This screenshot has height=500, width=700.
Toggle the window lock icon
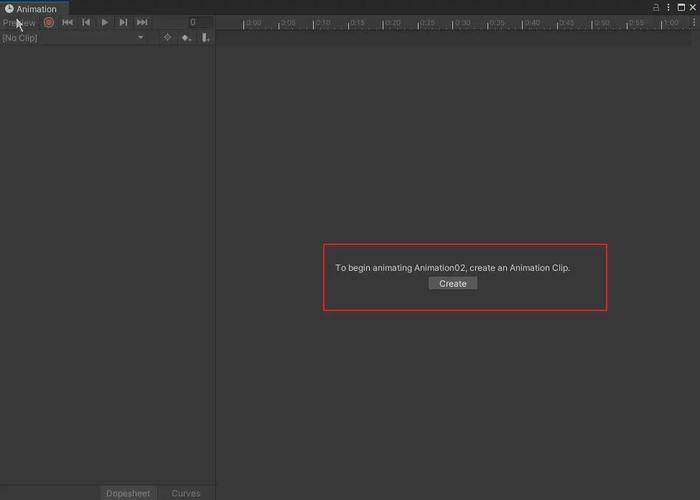click(657, 7)
